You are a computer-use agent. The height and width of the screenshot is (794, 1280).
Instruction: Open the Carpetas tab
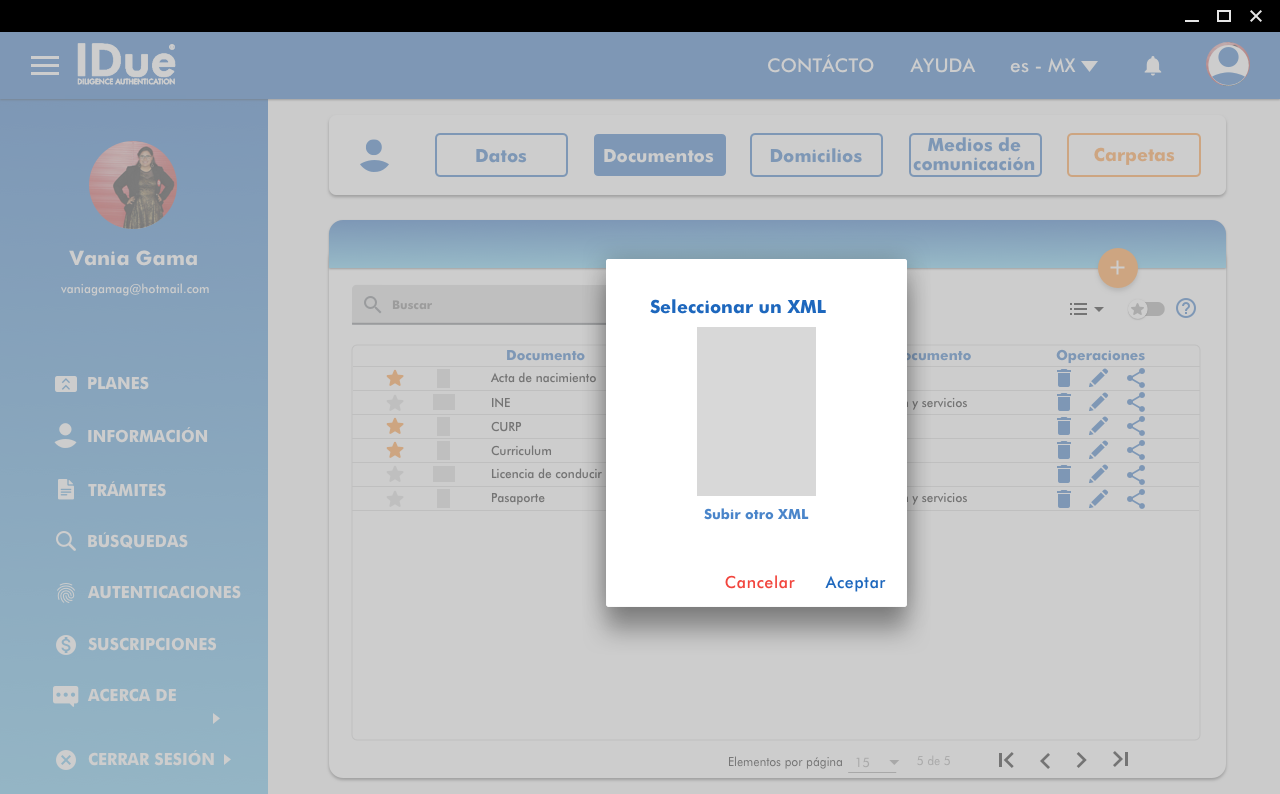tap(1133, 155)
